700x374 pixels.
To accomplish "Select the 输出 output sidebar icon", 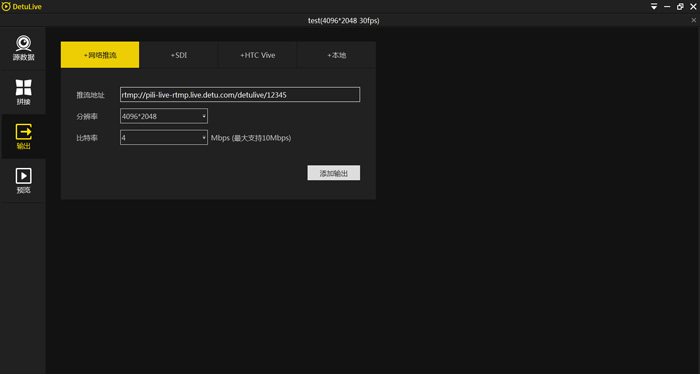I will click(23, 137).
